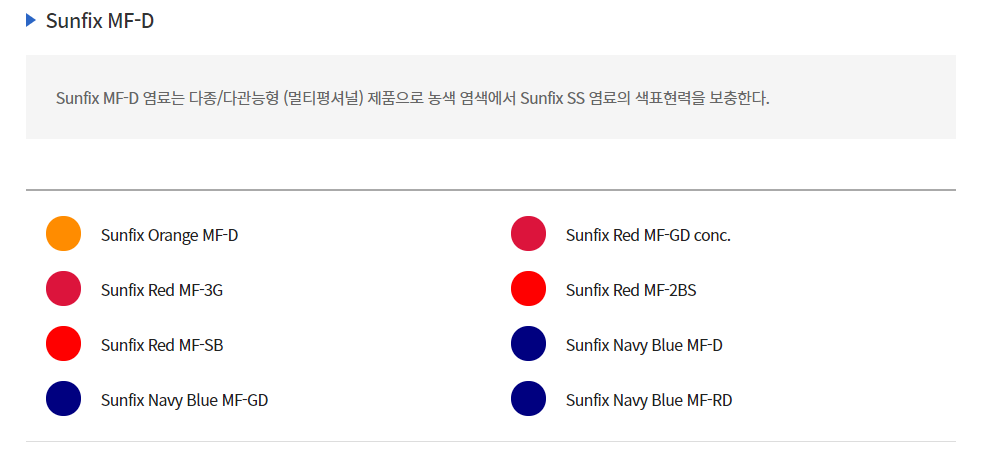Open the Sunfix Orange MF-D product name
Screen dimensions: 982x463
[x=170, y=236]
